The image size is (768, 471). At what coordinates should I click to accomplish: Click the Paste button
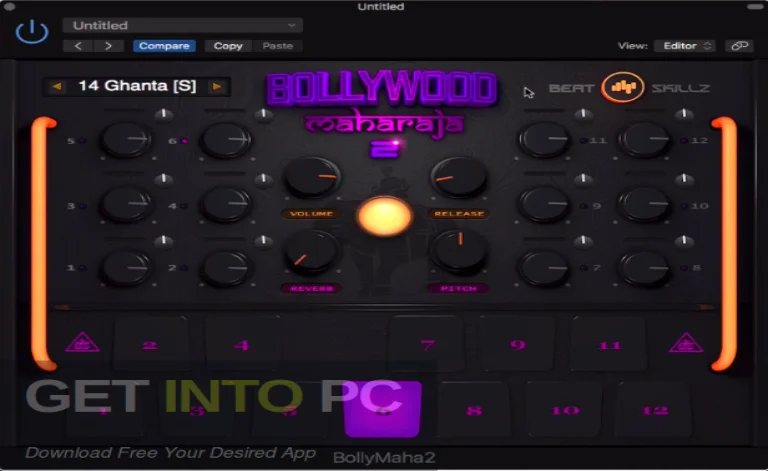[277, 46]
